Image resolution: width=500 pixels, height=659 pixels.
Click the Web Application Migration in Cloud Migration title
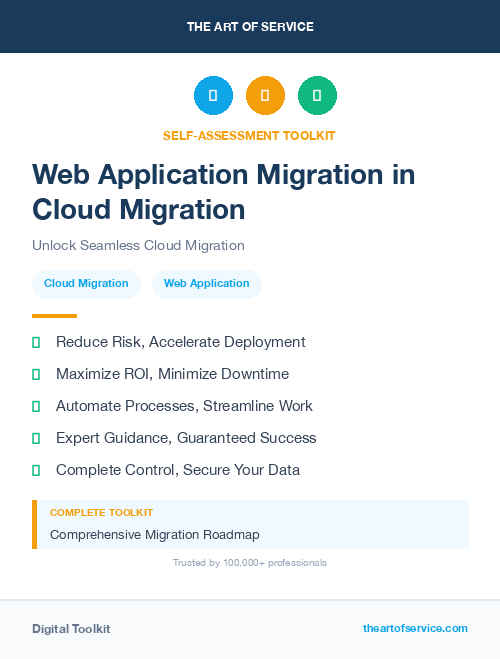(224, 192)
